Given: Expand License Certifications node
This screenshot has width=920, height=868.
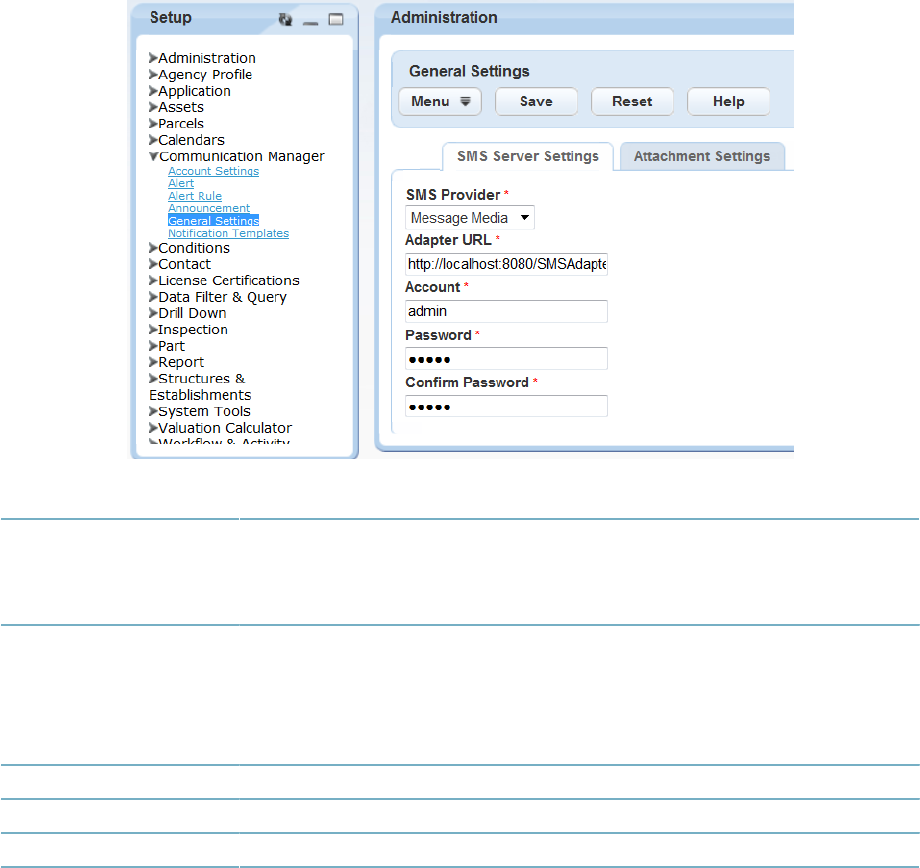Looking at the screenshot, I should point(153,281).
